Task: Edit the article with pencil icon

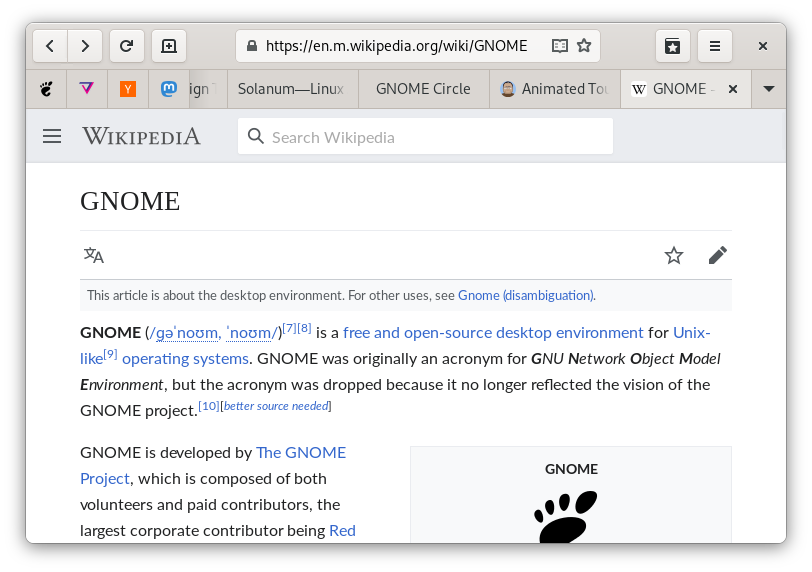Action: pos(718,255)
